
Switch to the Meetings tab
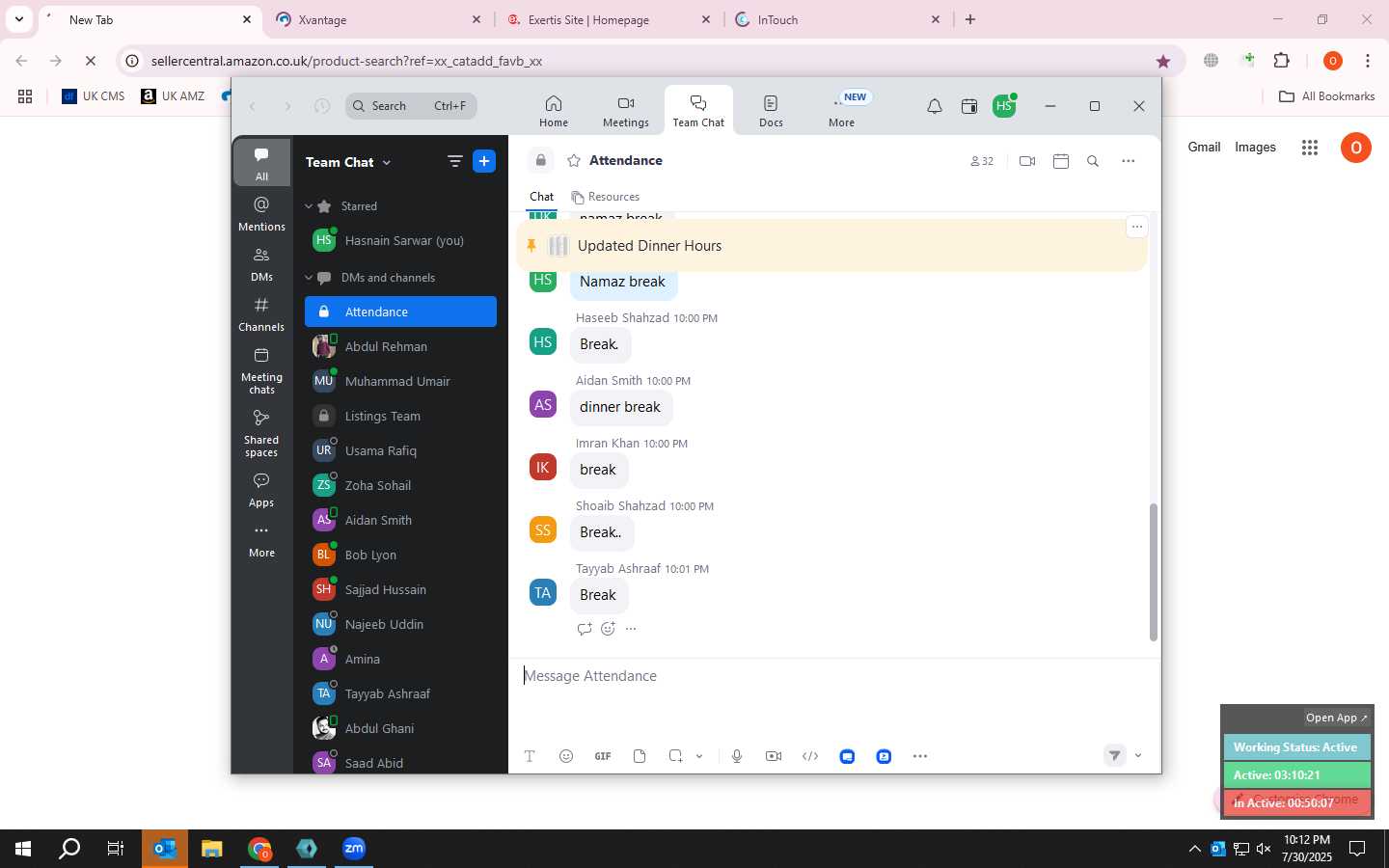click(626, 110)
